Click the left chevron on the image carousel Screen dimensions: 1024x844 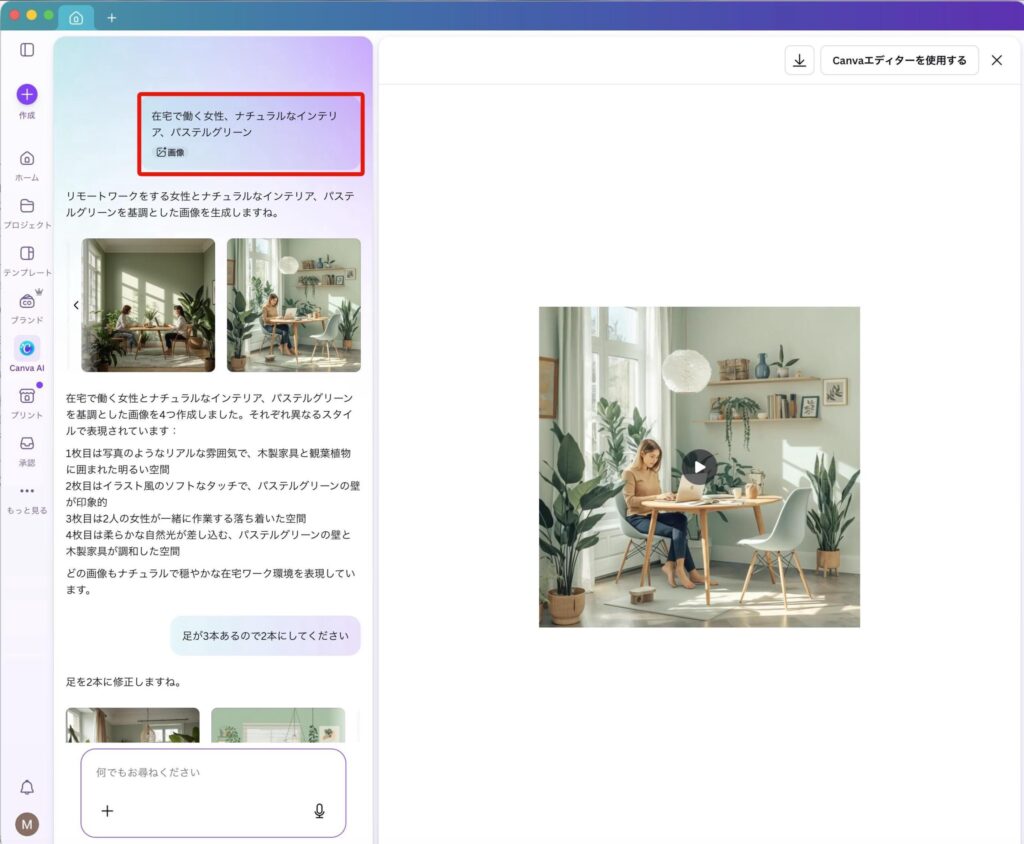pos(76,305)
